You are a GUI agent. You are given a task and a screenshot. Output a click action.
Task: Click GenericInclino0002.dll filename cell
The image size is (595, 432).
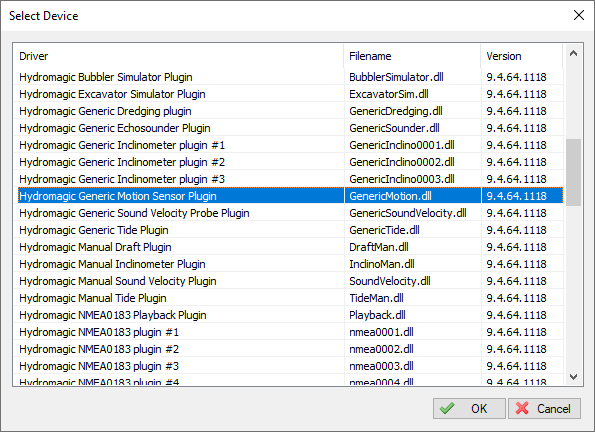[412, 162]
